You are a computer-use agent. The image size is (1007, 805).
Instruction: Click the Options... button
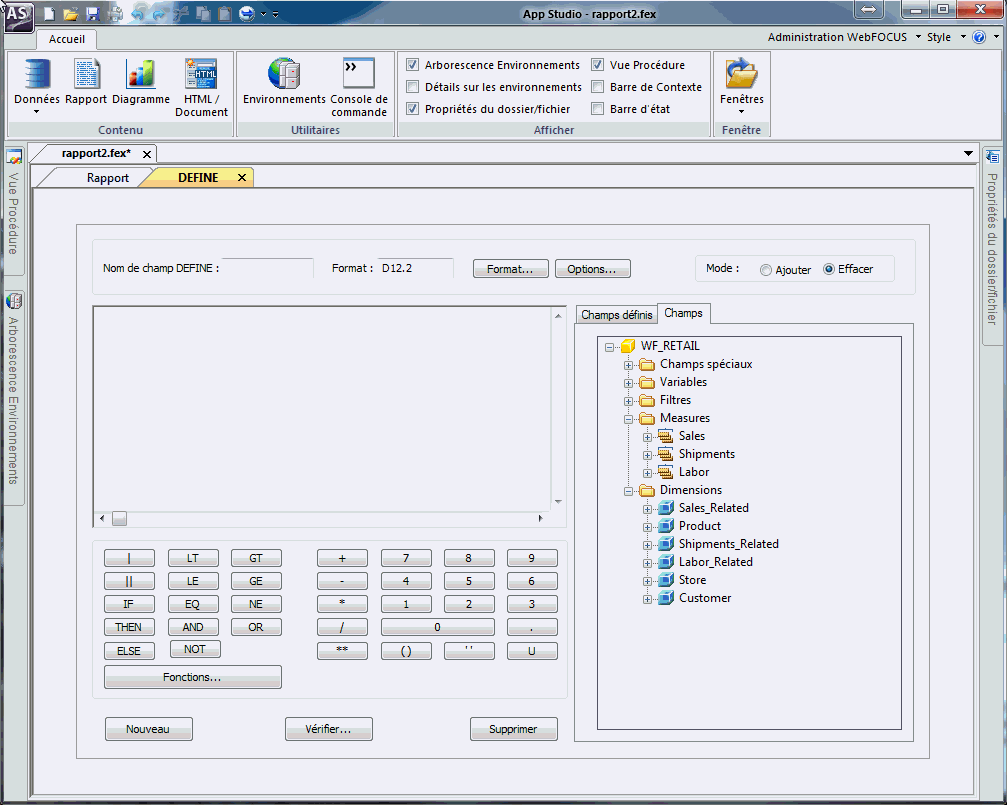tap(592, 269)
